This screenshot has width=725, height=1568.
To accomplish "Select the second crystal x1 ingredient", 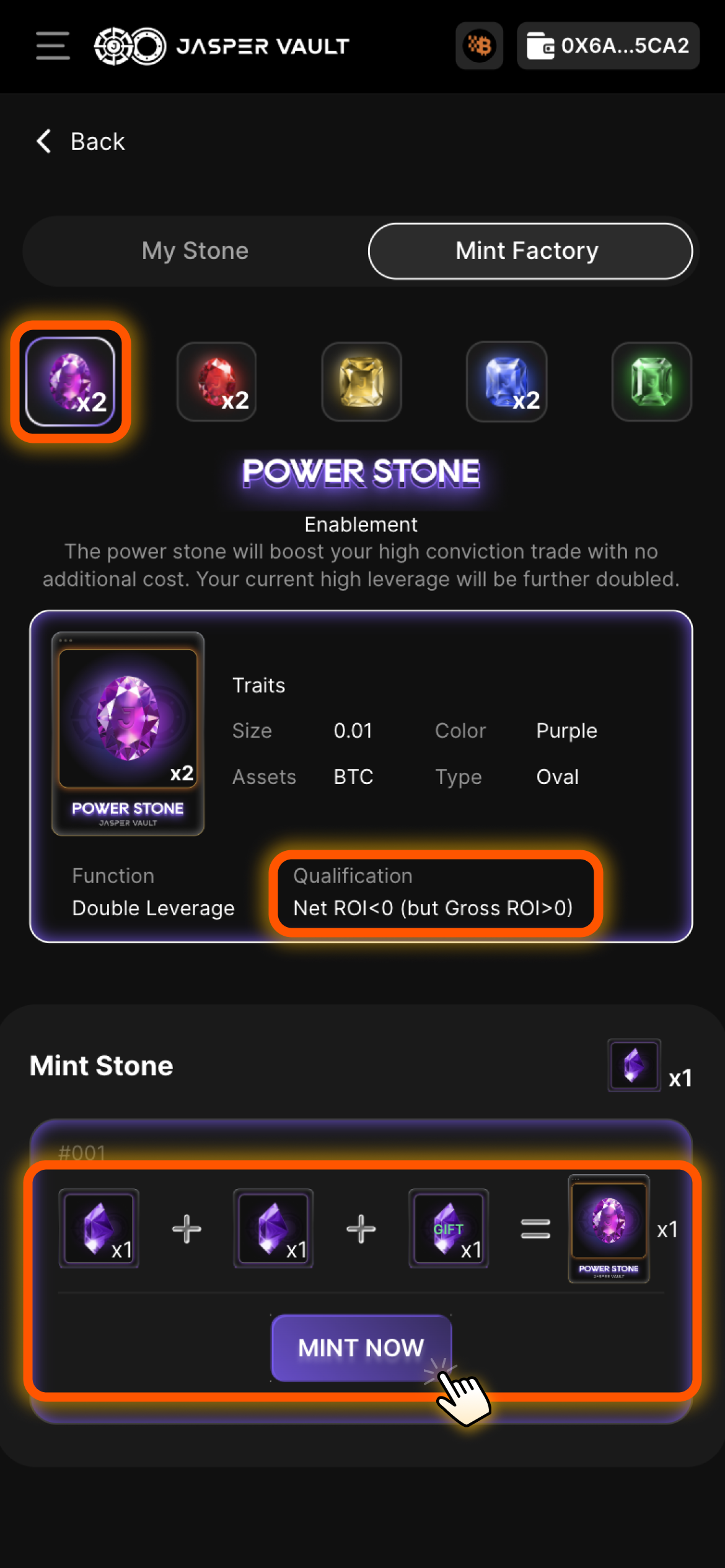I will coord(273,1228).
